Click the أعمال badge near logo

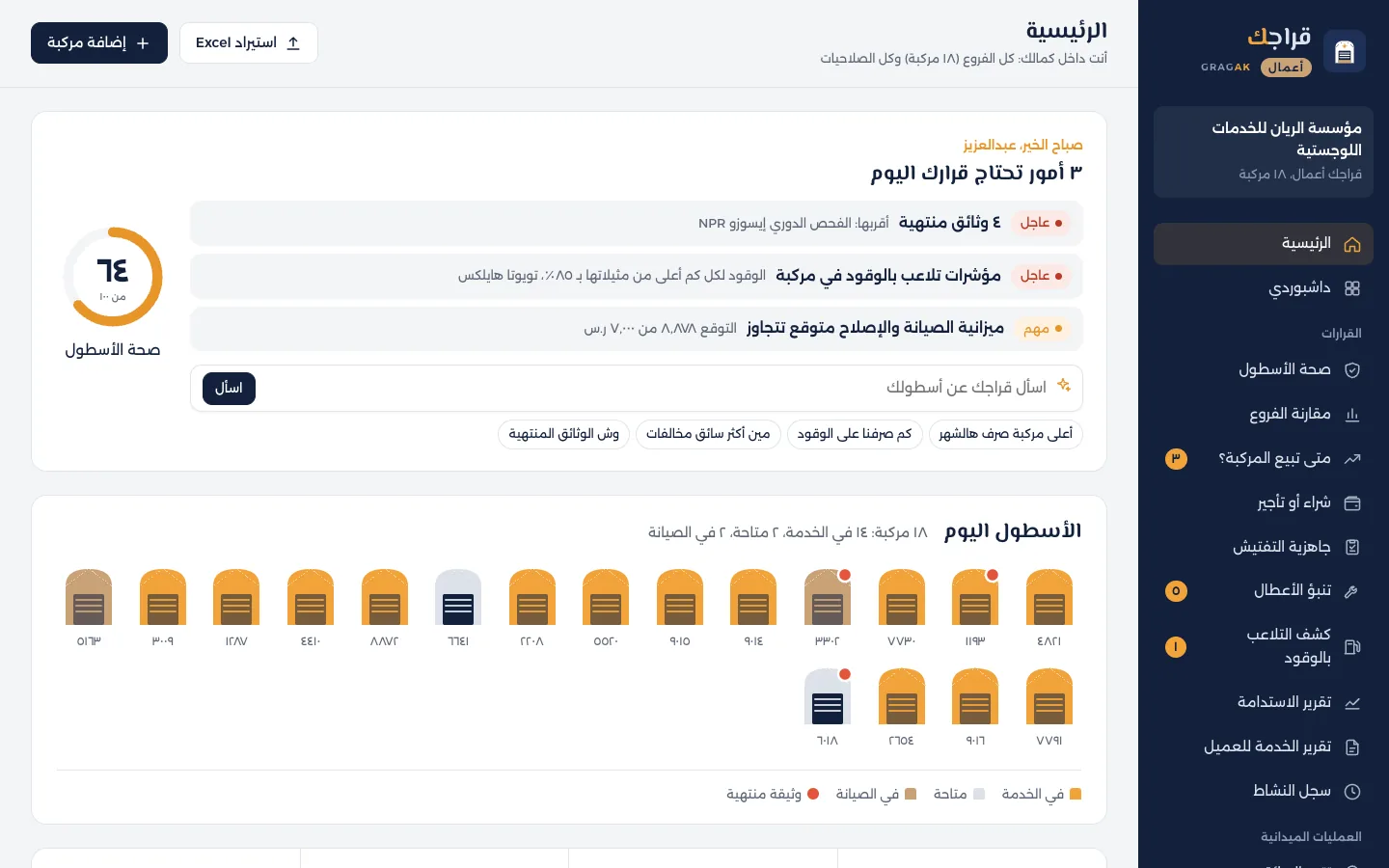tap(1286, 67)
